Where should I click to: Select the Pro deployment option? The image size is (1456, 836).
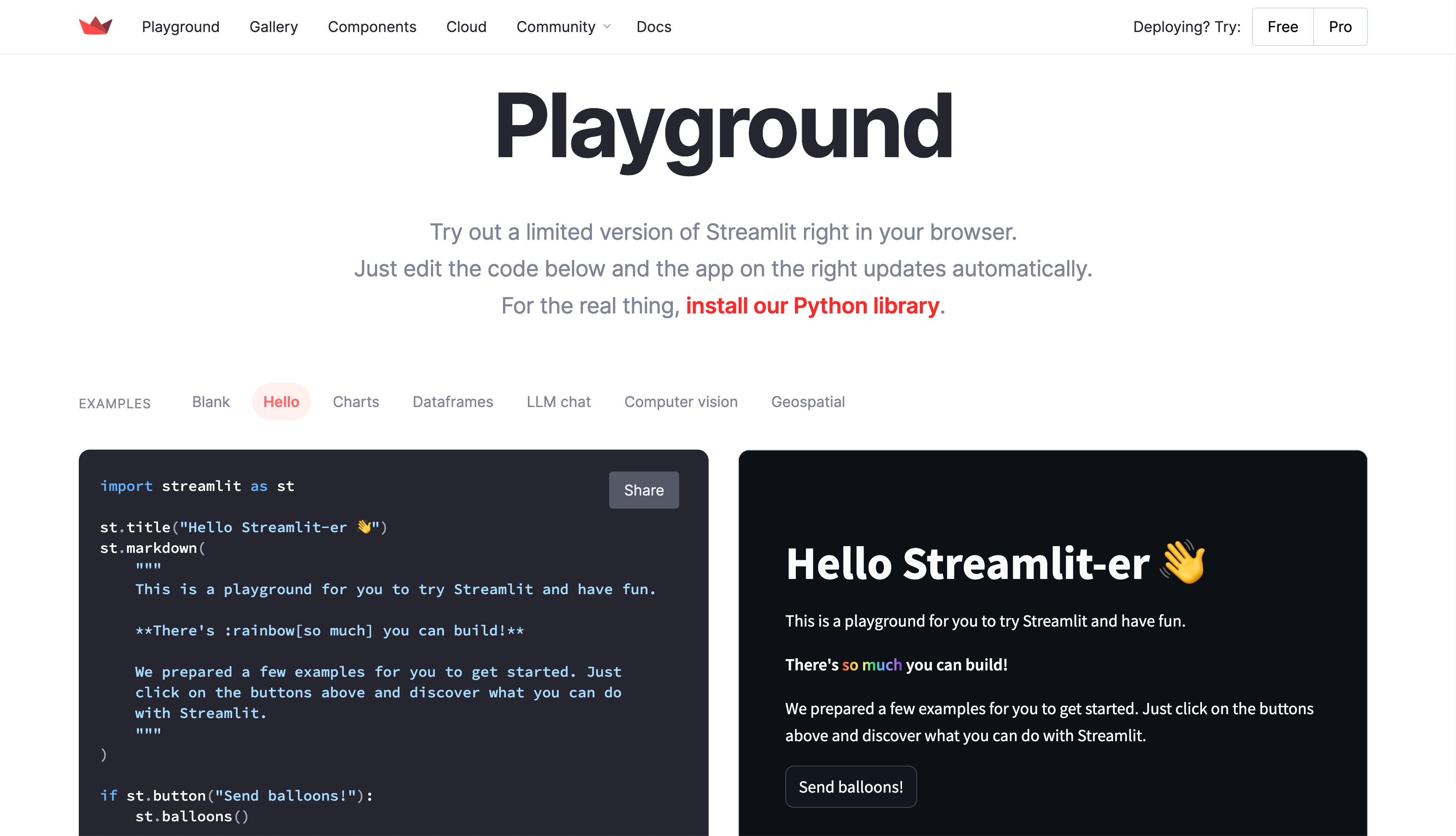(1340, 27)
